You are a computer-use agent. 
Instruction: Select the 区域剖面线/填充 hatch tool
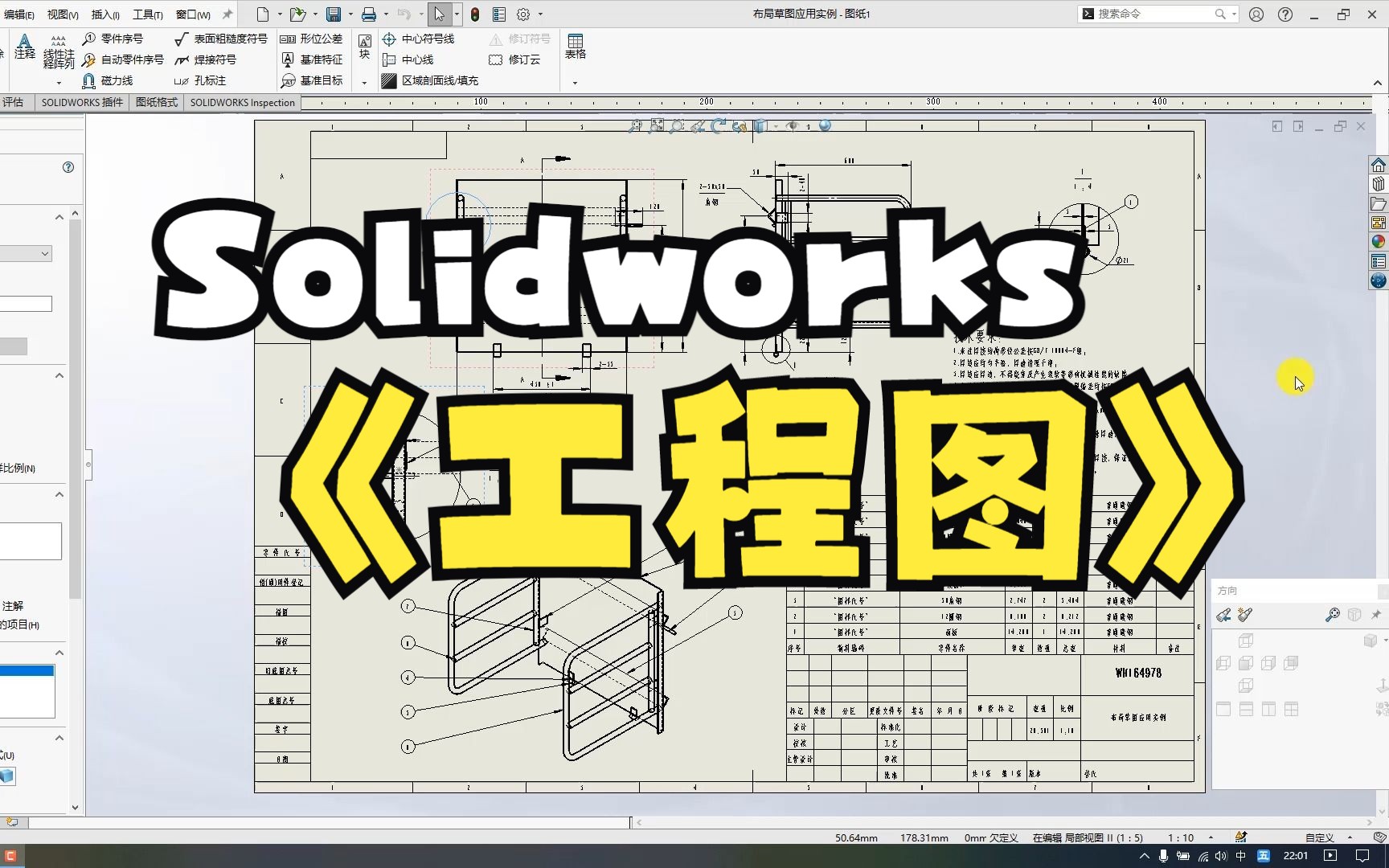(x=430, y=80)
